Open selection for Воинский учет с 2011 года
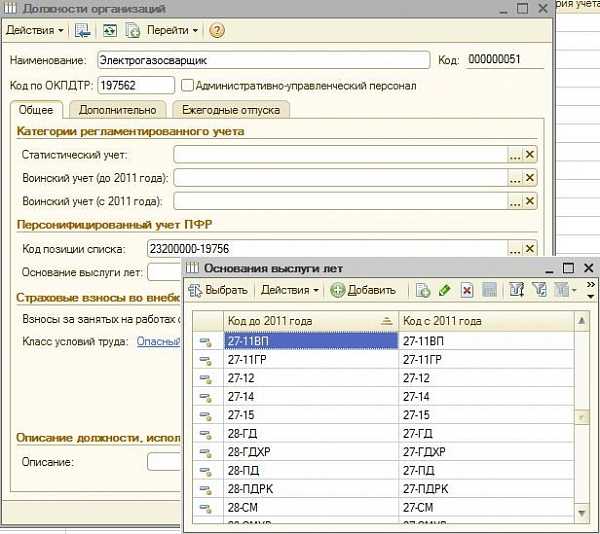The image size is (600, 534). [x=515, y=201]
